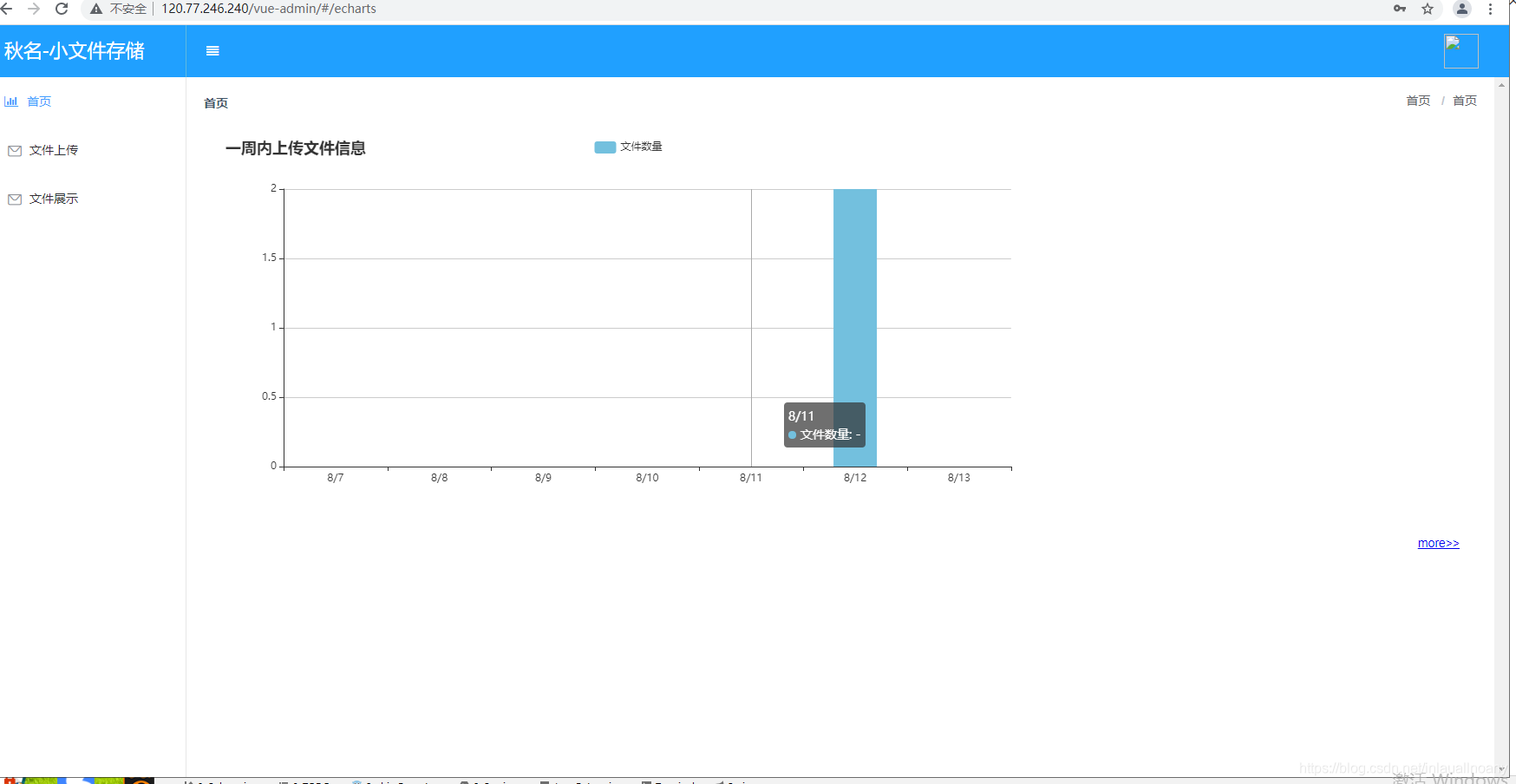Click the last 首页 breadcrumb item
Image resolution: width=1516 pixels, height=784 pixels.
click(1465, 101)
